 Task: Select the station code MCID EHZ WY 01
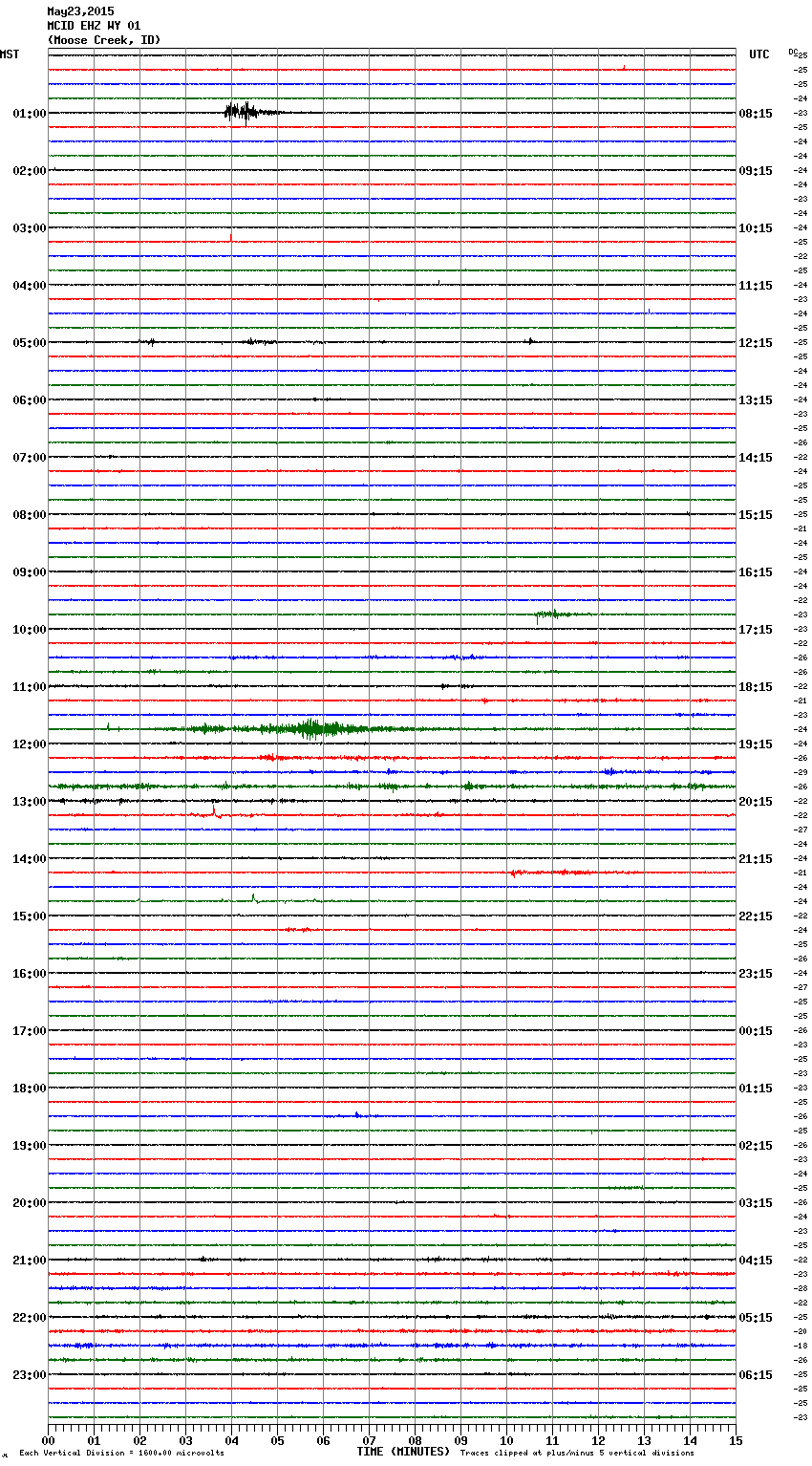coord(94,26)
